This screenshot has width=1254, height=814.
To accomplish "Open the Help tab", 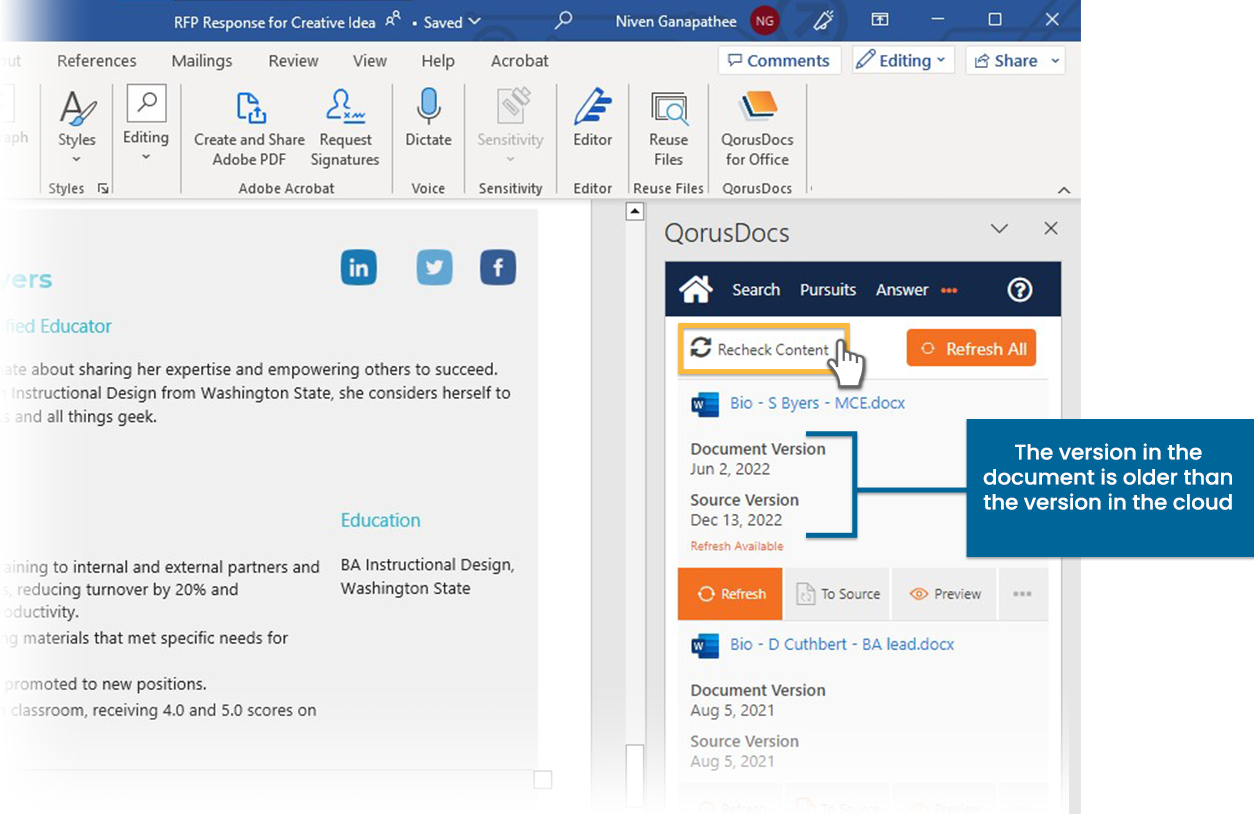I will [438, 60].
